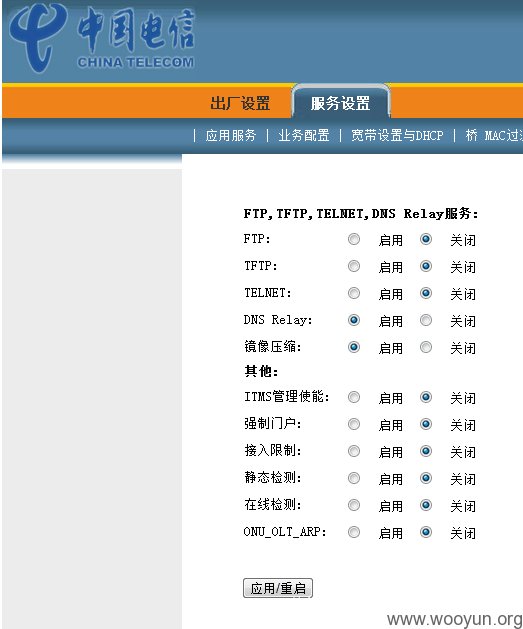Enable 强制门户 with 启用 radio
The image size is (523, 629).
(x=354, y=424)
